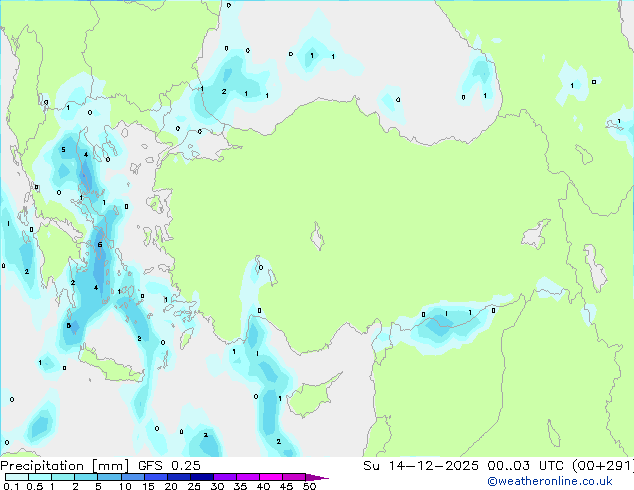Click the 2–5 mm legend color swatch

[x=86, y=477]
